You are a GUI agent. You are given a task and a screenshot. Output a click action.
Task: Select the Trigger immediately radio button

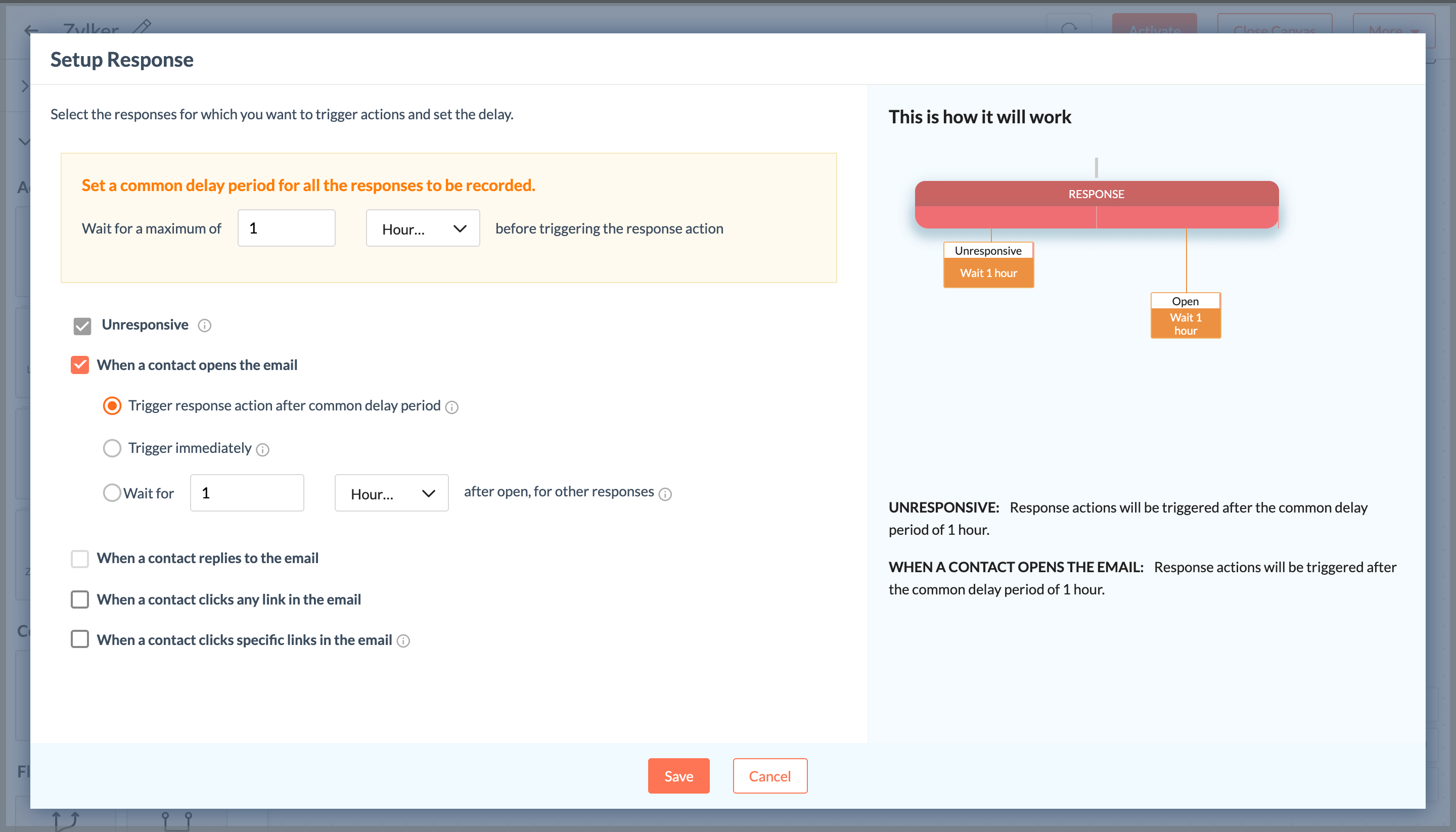112,448
